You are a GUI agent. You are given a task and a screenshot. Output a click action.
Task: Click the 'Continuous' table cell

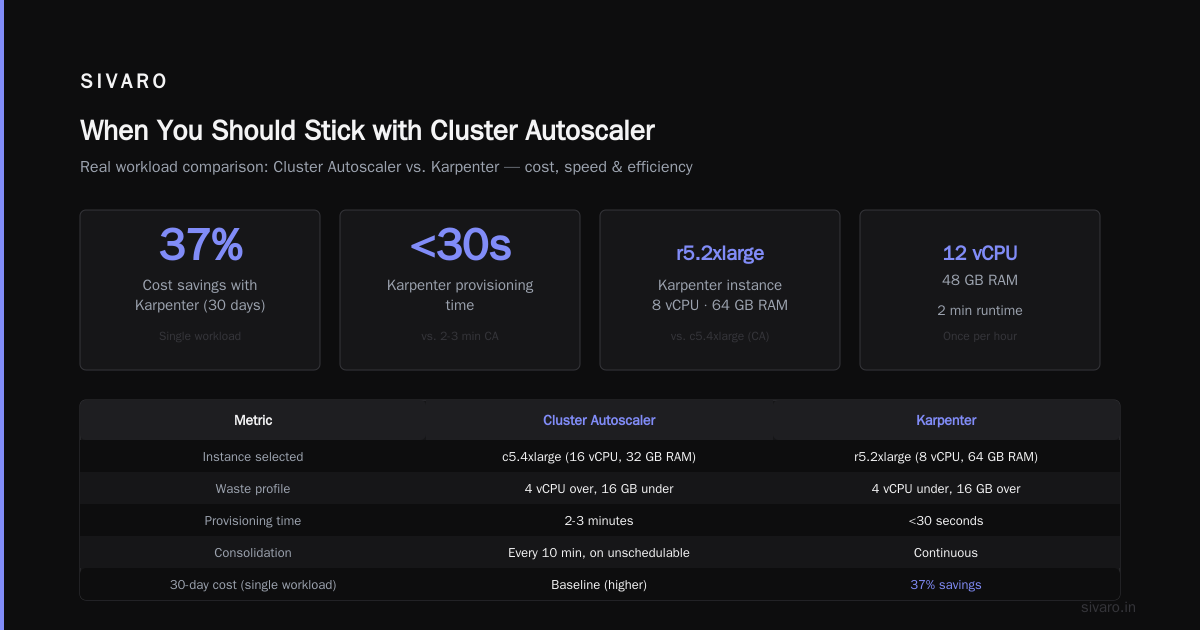pos(946,552)
